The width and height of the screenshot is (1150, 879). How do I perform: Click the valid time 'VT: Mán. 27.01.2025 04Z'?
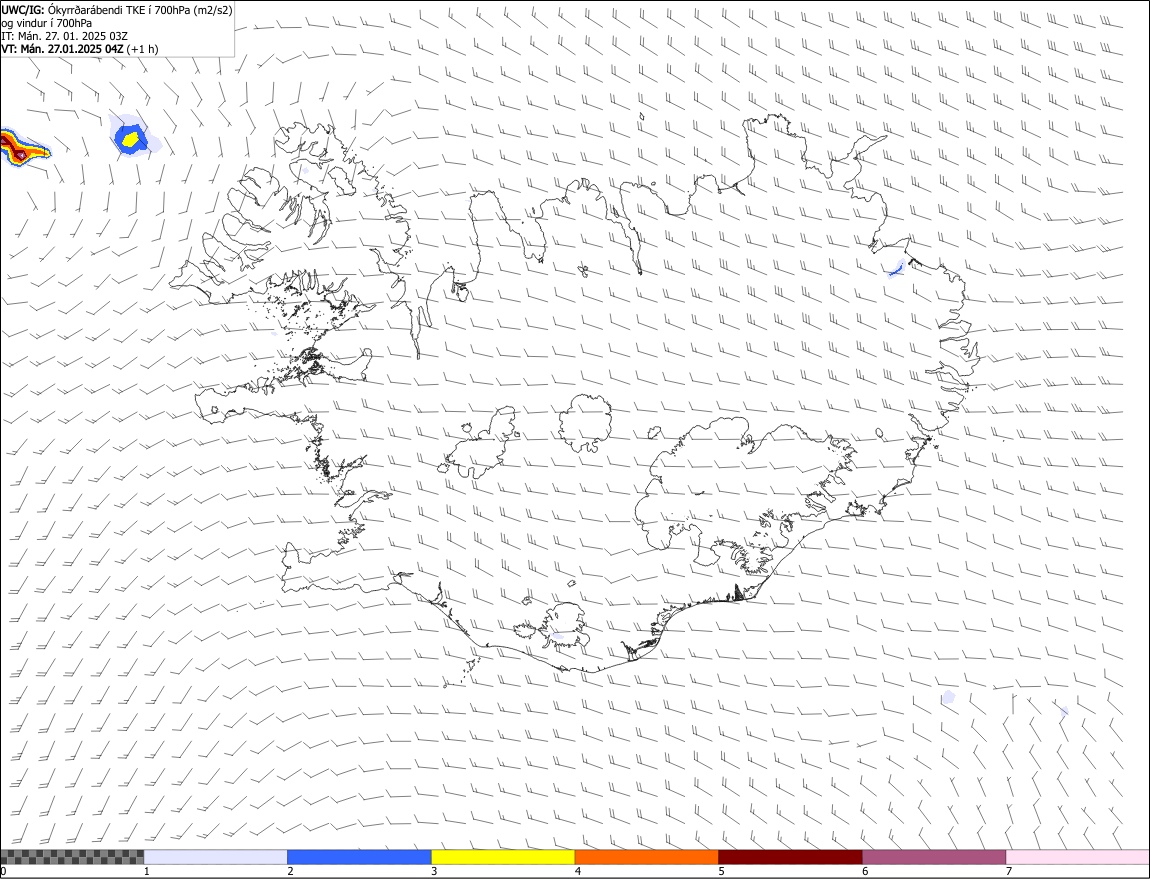[62, 49]
